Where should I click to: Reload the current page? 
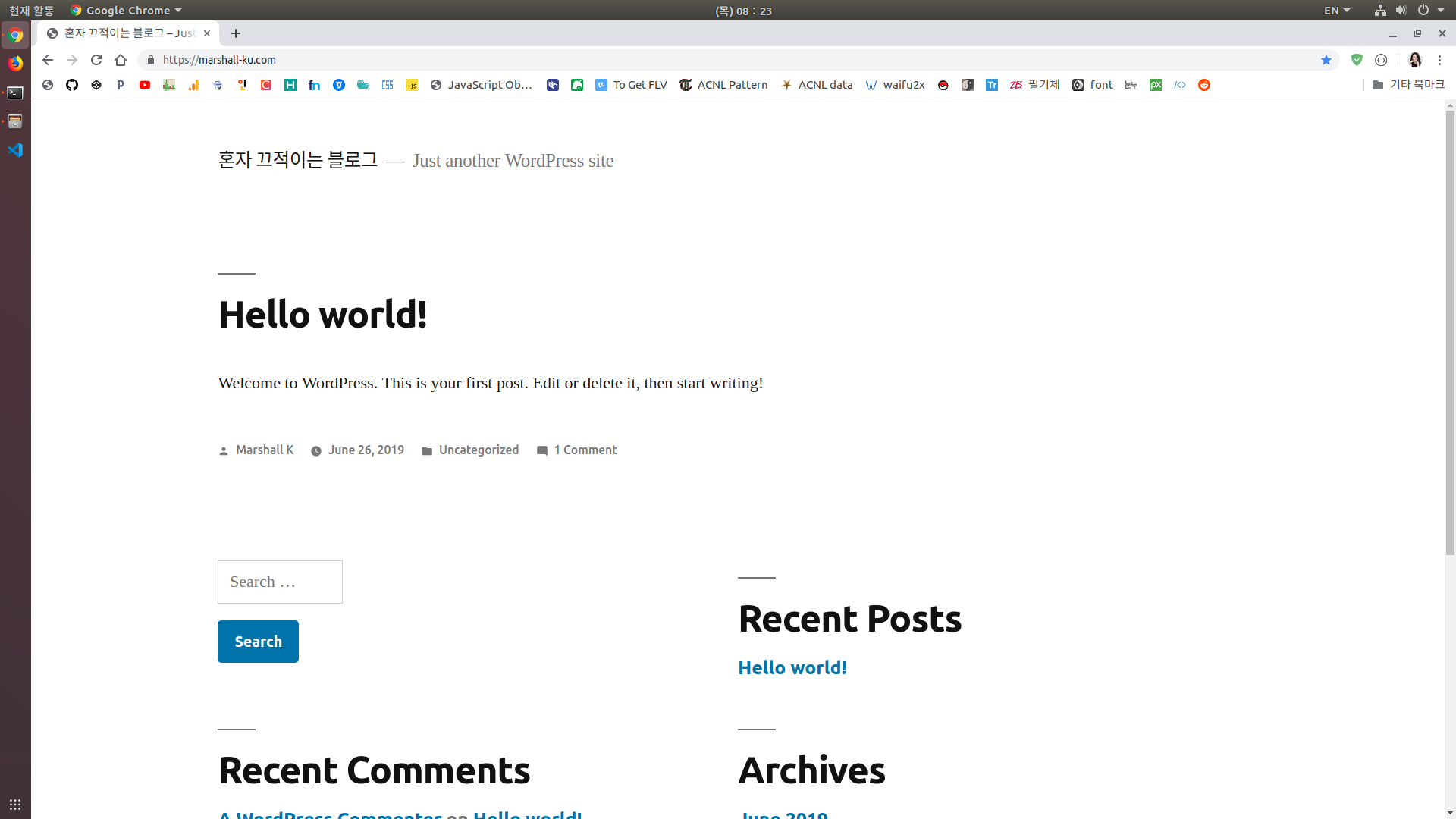click(96, 60)
